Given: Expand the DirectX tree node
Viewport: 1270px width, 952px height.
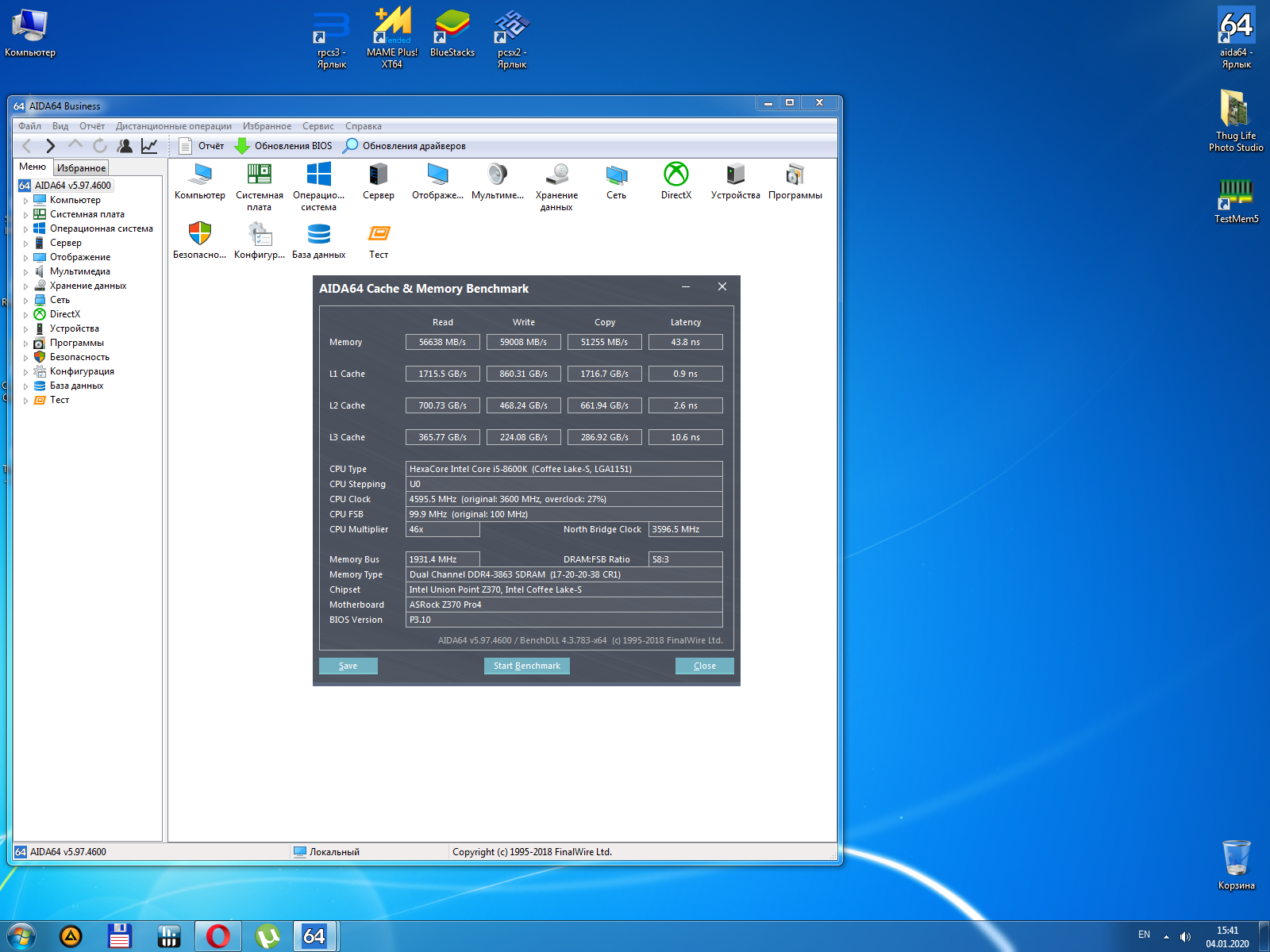Looking at the screenshot, I should coord(25,315).
